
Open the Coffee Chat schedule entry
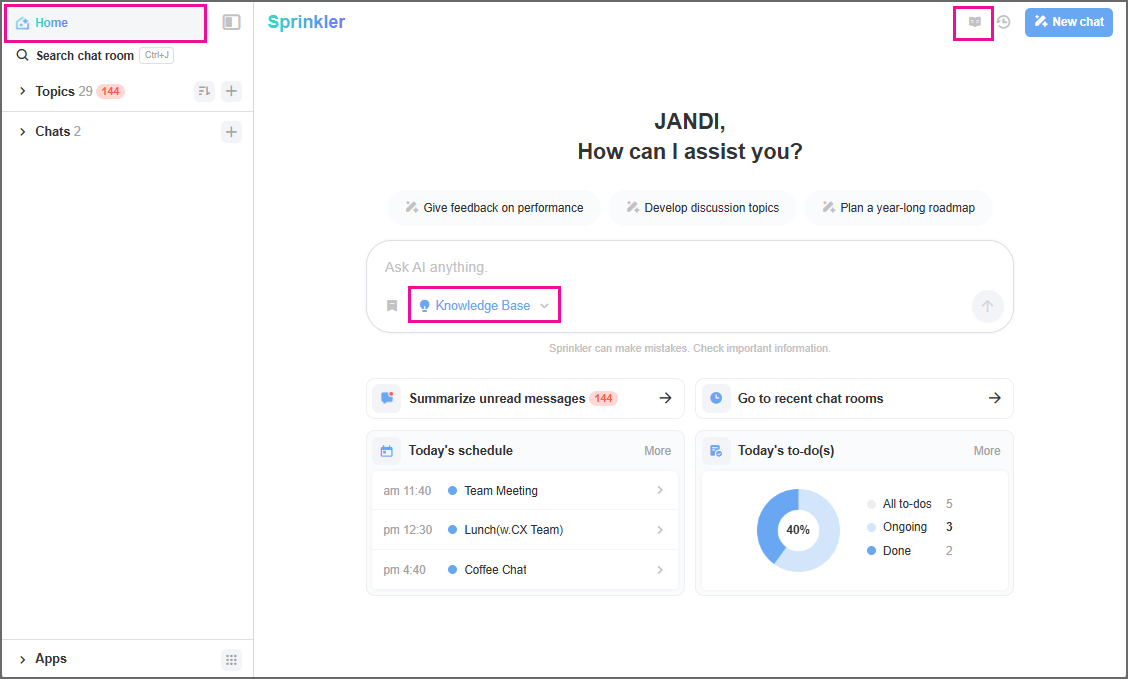coord(524,570)
